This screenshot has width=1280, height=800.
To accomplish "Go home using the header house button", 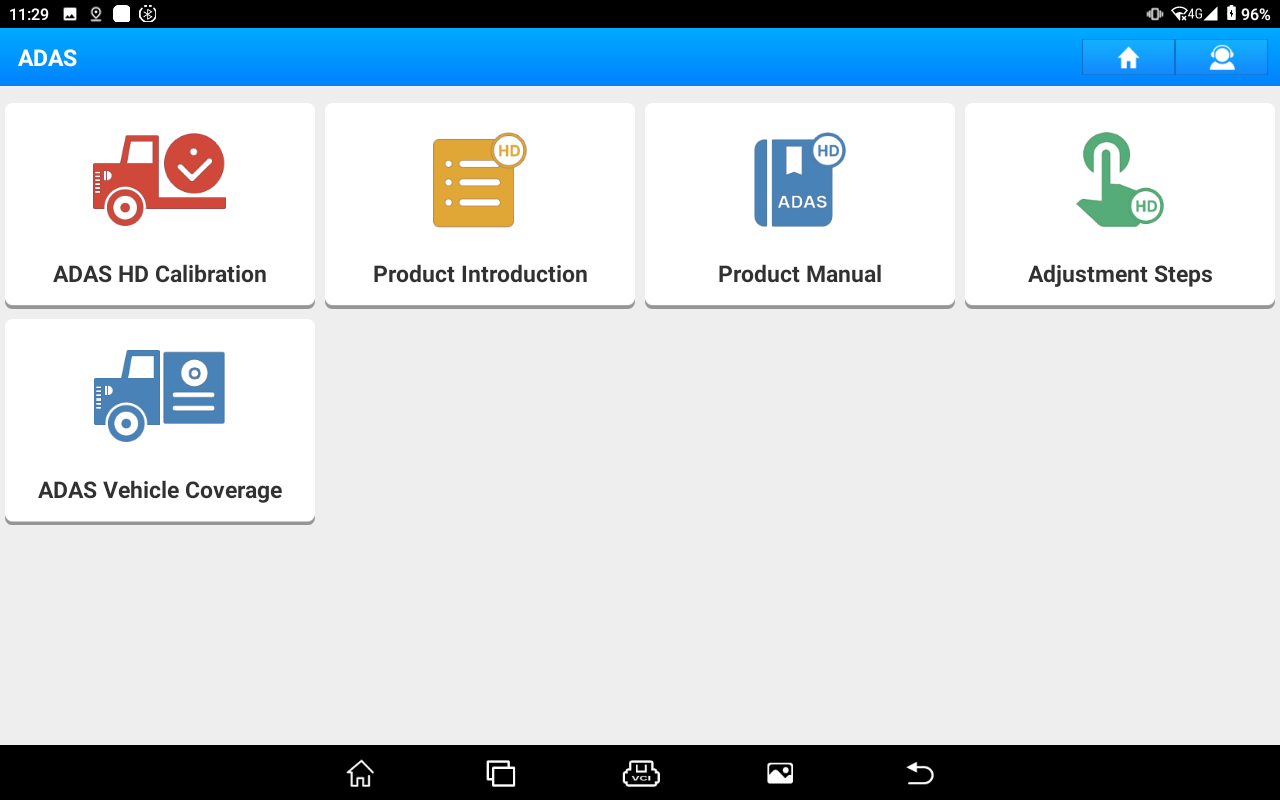I will (x=1128, y=58).
